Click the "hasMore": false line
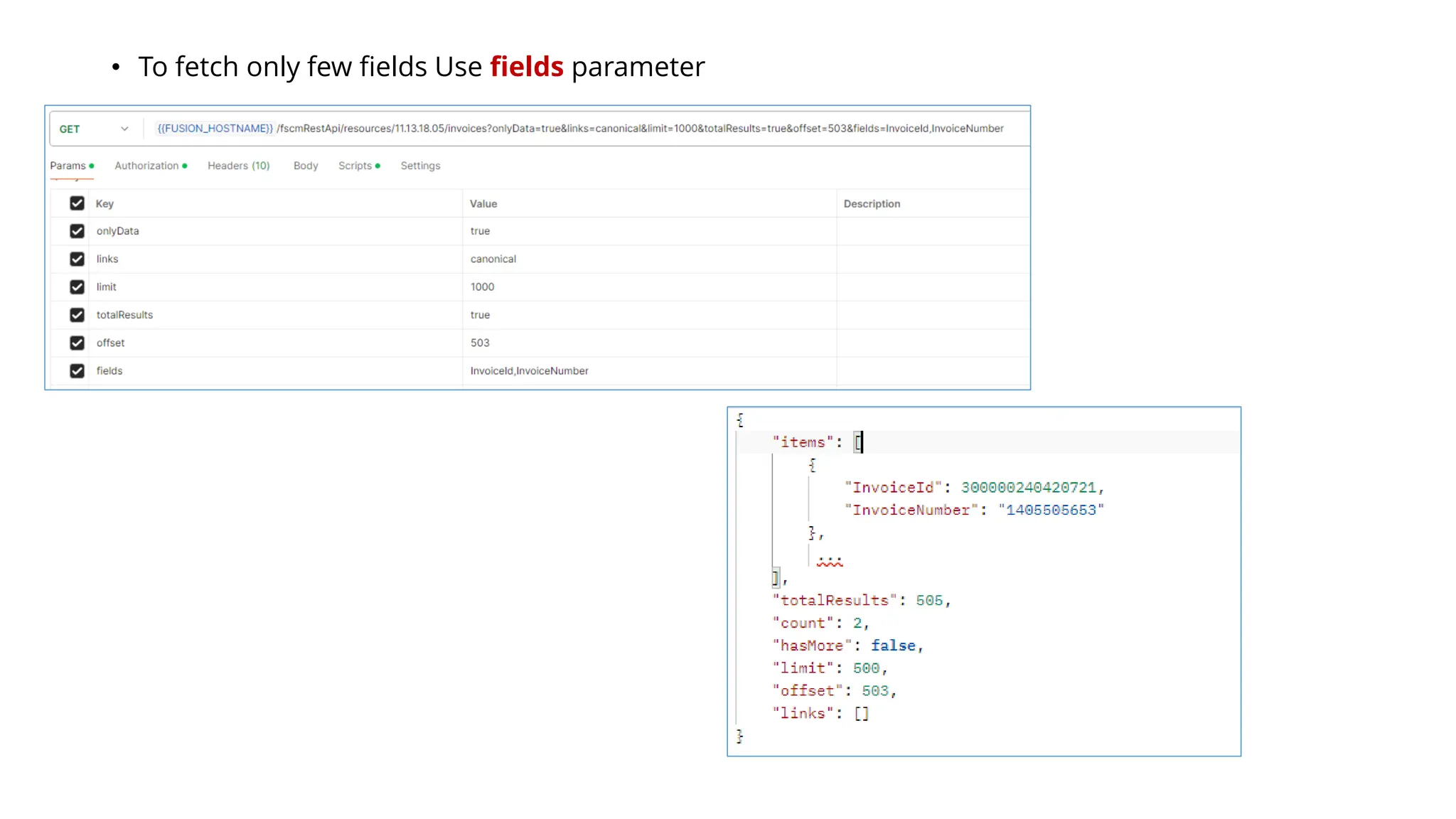This screenshot has width=1456, height=819. click(x=848, y=646)
